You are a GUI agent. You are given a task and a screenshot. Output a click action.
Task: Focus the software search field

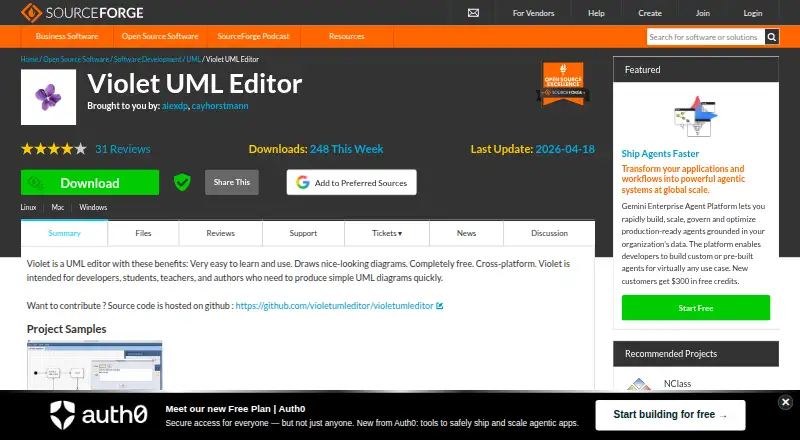[x=706, y=37]
